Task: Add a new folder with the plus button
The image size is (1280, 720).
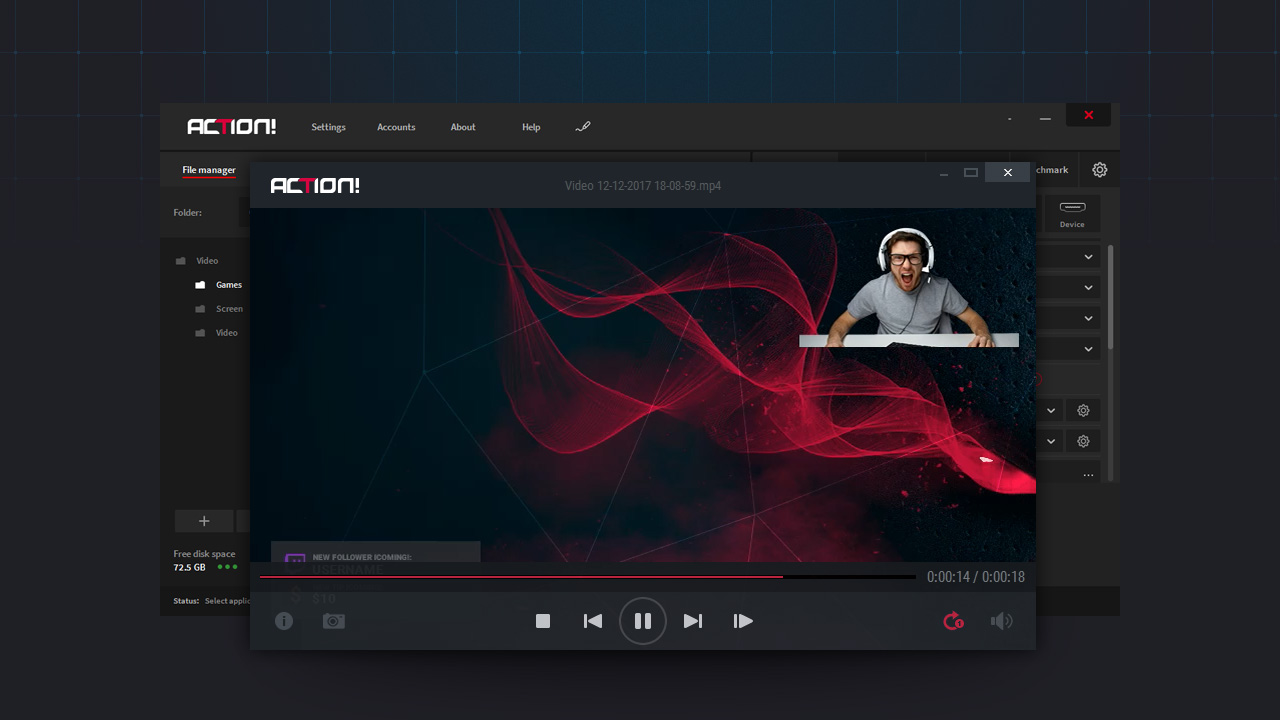Action: click(204, 521)
